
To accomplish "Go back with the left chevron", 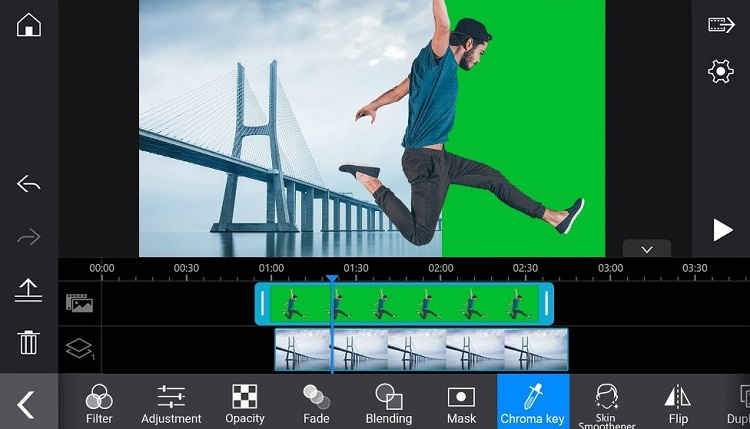I will [x=27, y=403].
